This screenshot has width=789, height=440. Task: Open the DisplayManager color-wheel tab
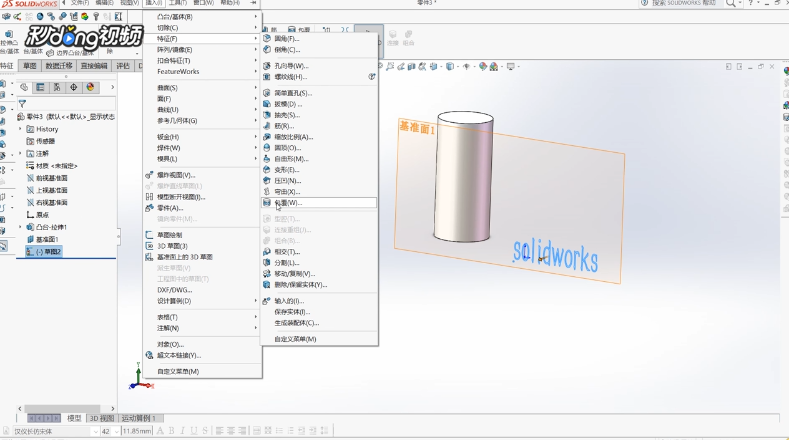click(x=90, y=88)
